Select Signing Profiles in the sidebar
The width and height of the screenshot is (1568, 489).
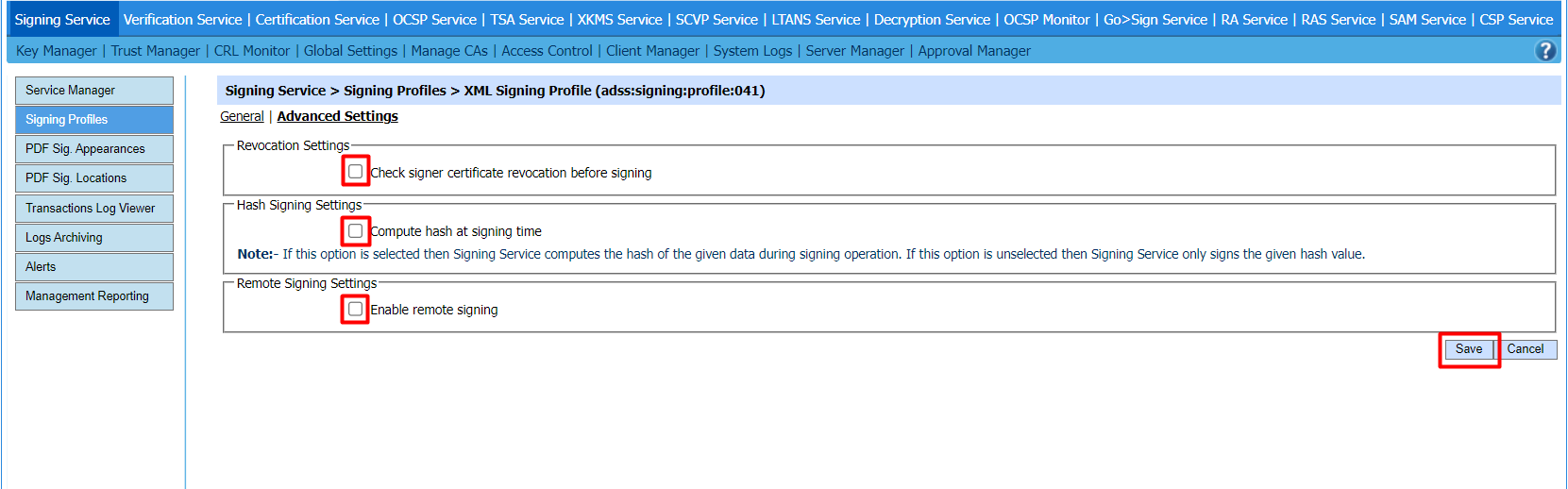click(93, 120)
